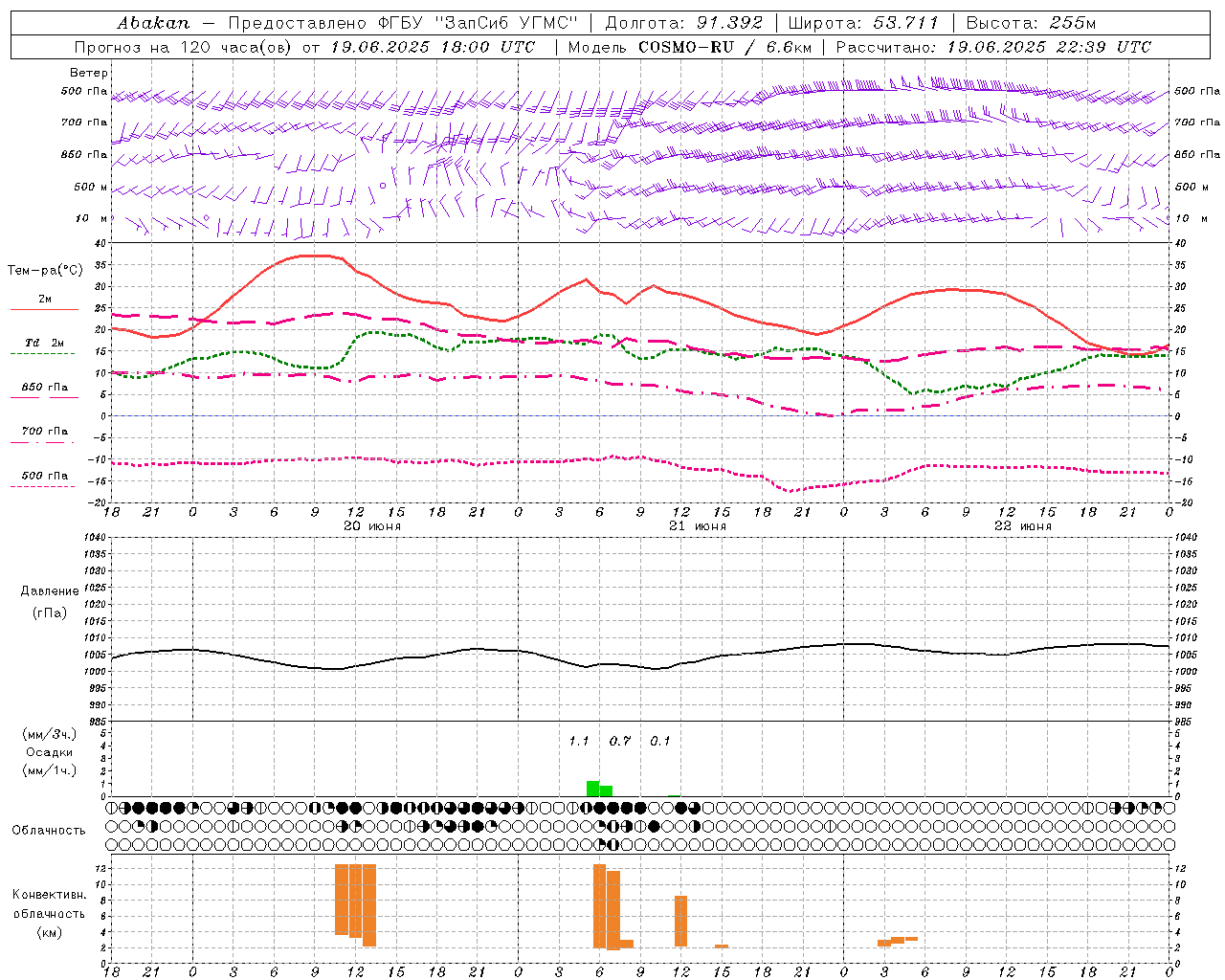Select the "Долгота: 91.392" header field

pos(684,23)
